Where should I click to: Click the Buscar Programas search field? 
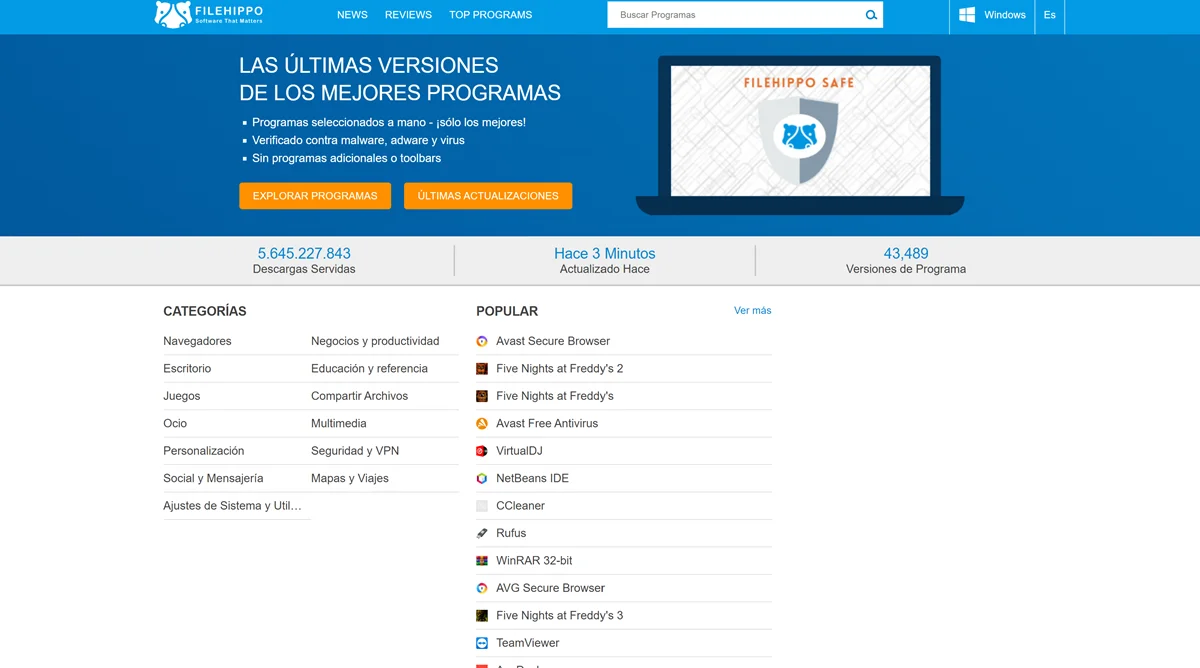[x=735, y=15]
